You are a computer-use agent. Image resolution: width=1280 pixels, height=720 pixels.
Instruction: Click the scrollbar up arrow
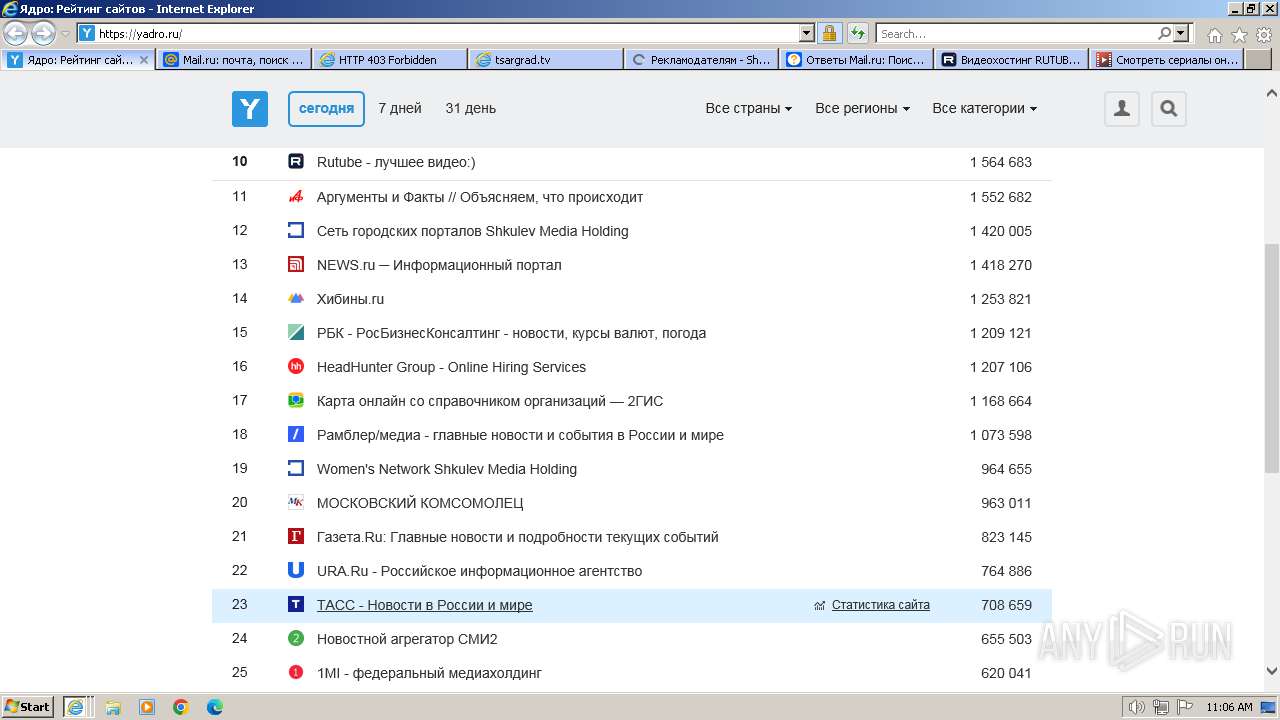pos(1271,93)
